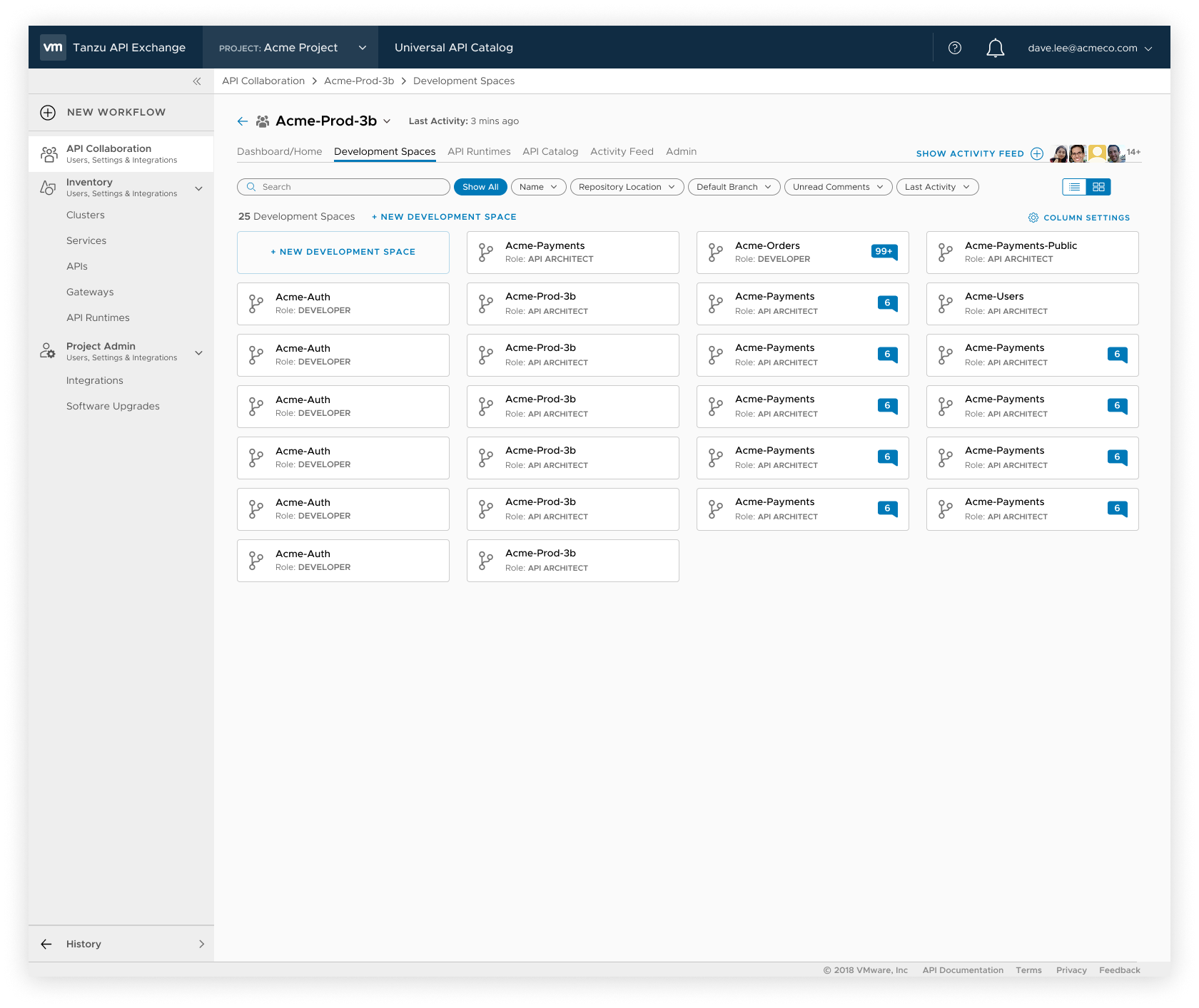
Task: Collapse the sidebar with the double-chevron icon
Action: [197, 81]
